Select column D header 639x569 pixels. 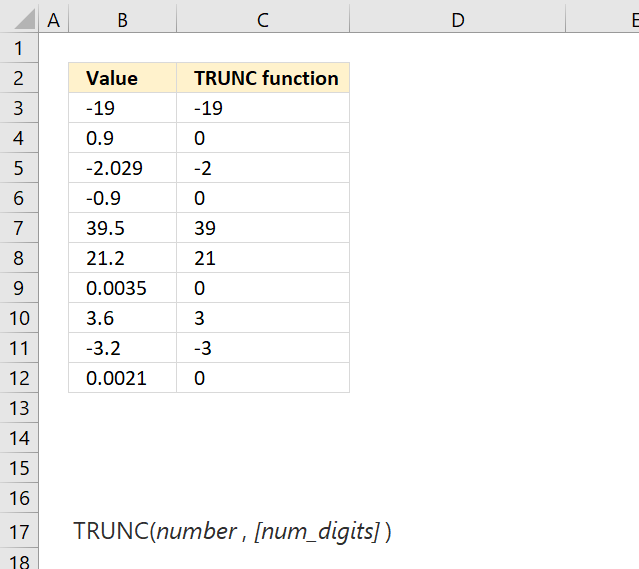(x=458, y=20)
